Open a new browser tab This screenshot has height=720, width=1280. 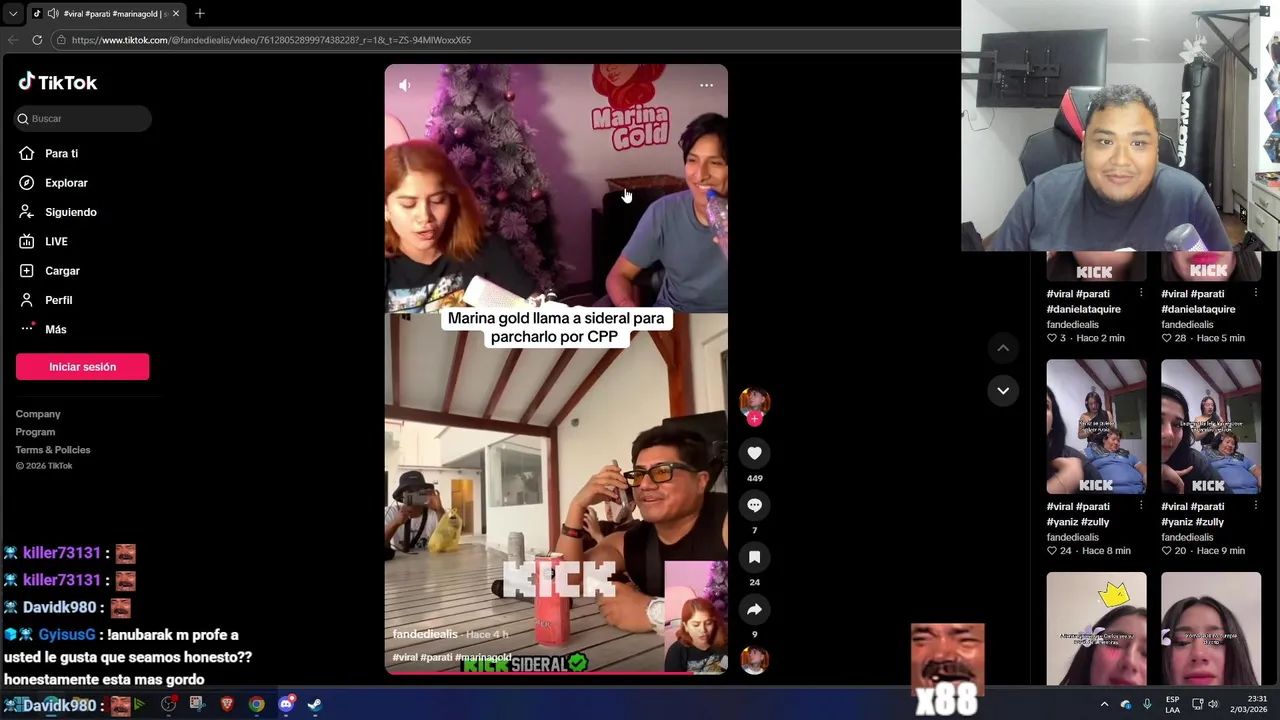click(200, 13)
